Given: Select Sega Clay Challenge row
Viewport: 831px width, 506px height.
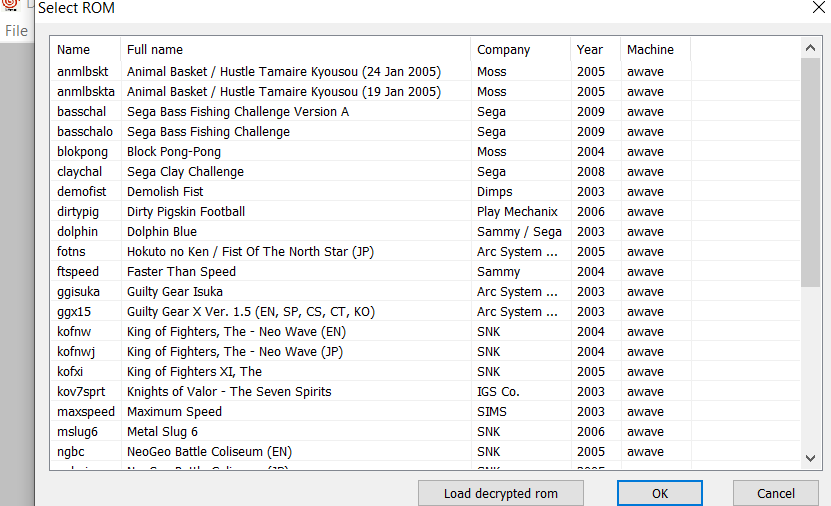Looking at the screenshot, I should click(425, 172).
